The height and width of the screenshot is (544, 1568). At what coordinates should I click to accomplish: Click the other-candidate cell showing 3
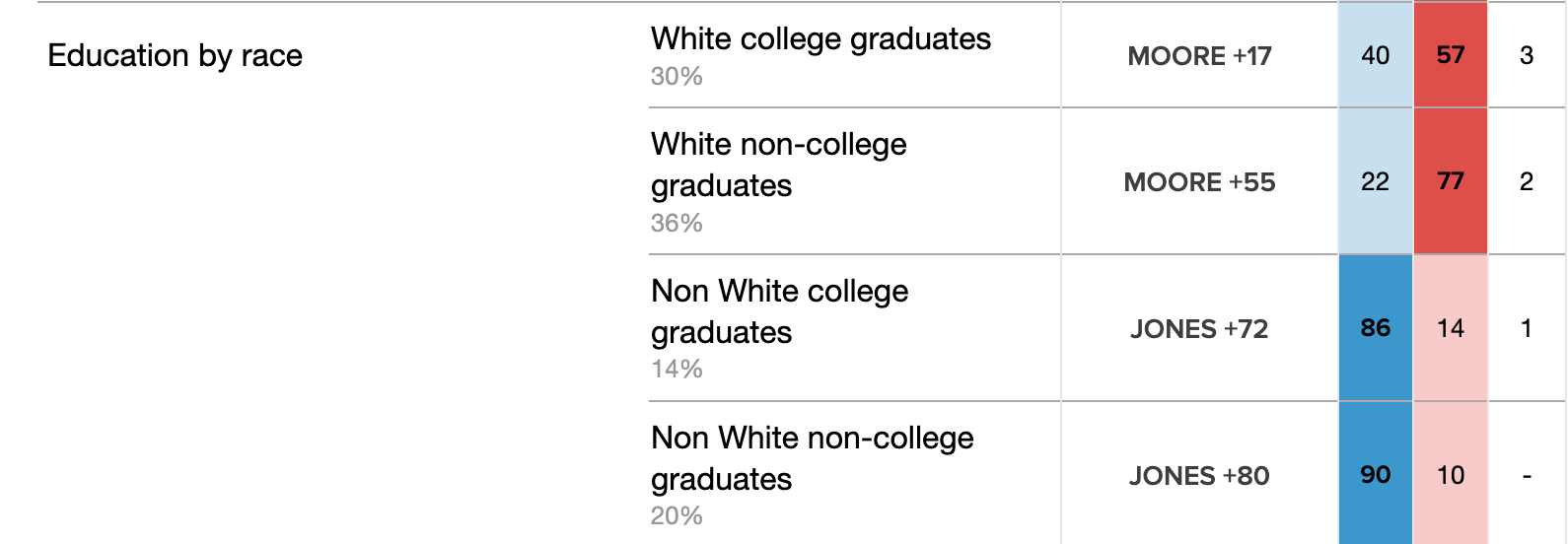[1527, 55]
